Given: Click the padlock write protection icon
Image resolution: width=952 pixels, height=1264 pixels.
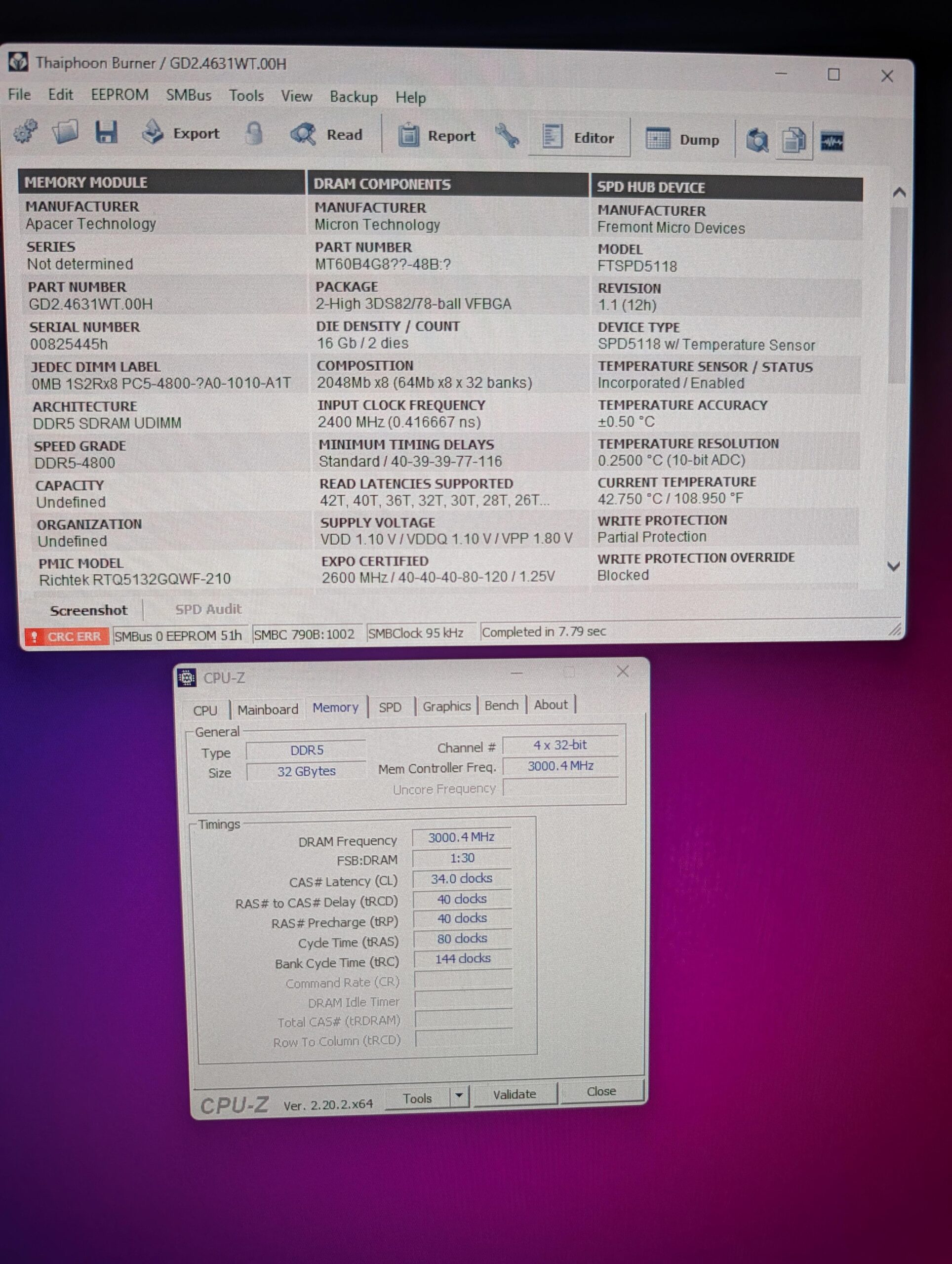Looking at the screenshot, I should click(x=254, y=134).
